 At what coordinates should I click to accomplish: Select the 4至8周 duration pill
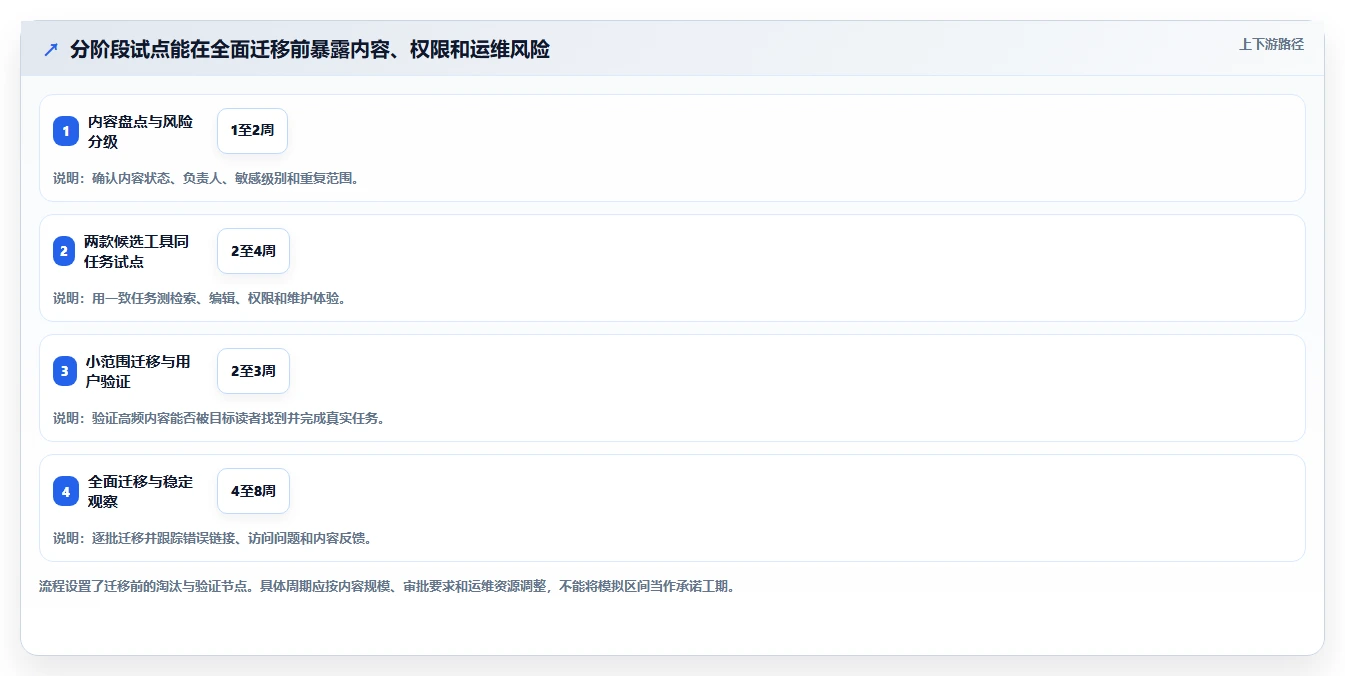coord(253,491)
